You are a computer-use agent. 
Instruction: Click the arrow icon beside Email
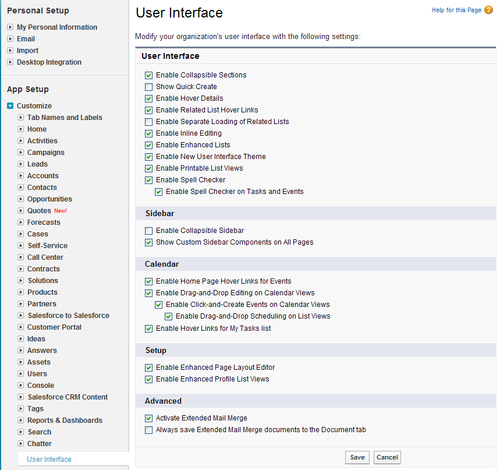pos(10,39)
